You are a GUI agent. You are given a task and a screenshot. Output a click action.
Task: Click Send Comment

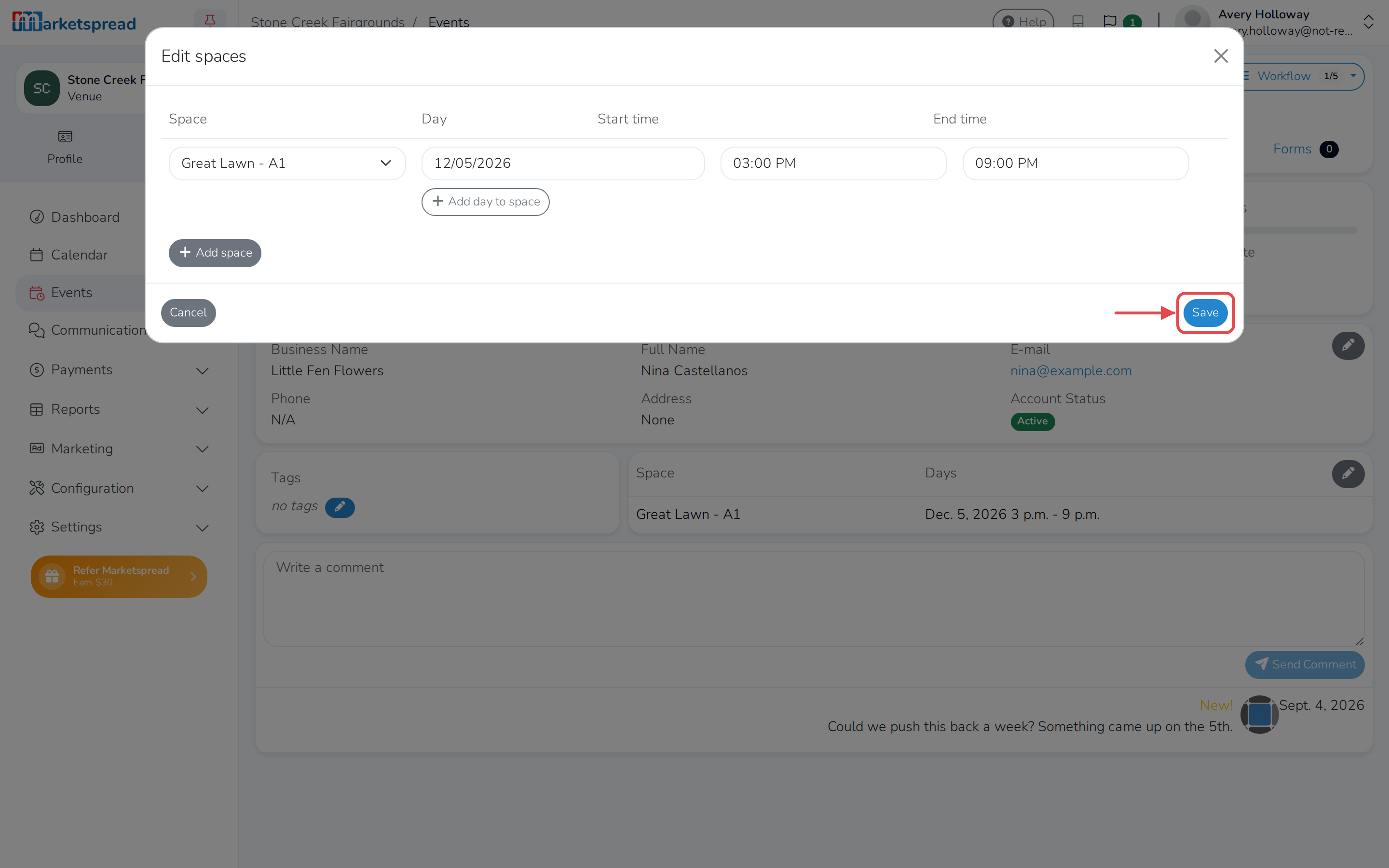pyautogui.click(x=1305, y=665)
